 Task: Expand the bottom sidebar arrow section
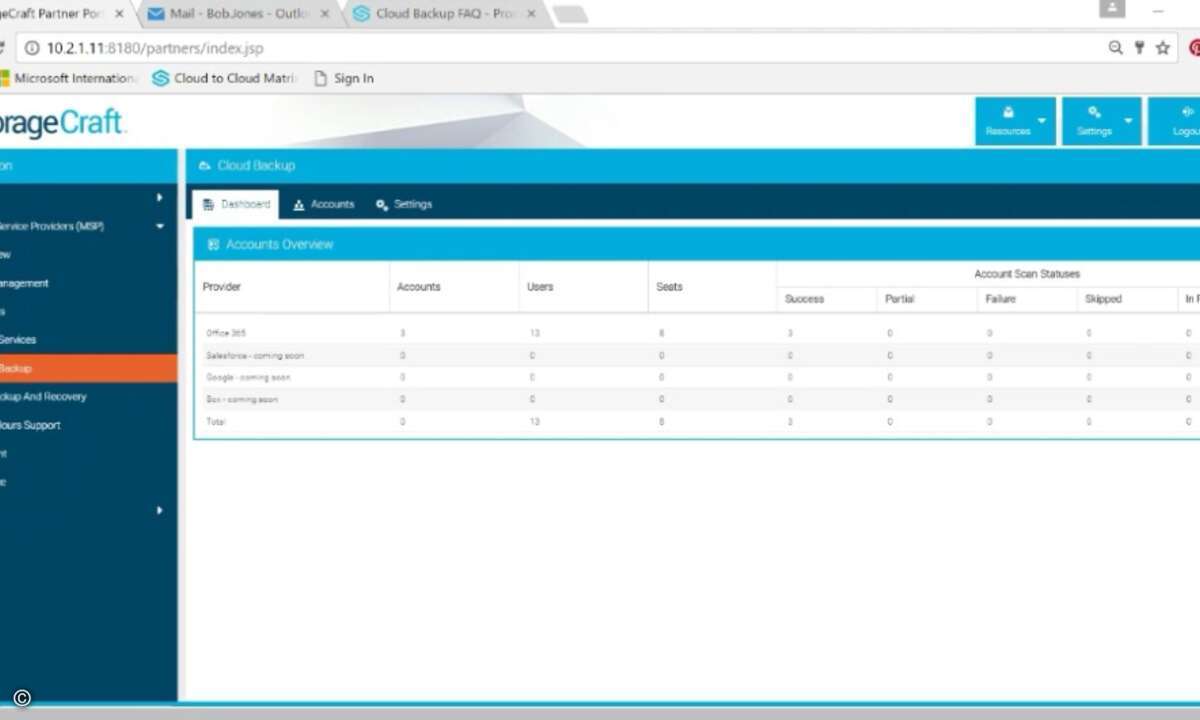pyautogui.click(x=160, y=510)
